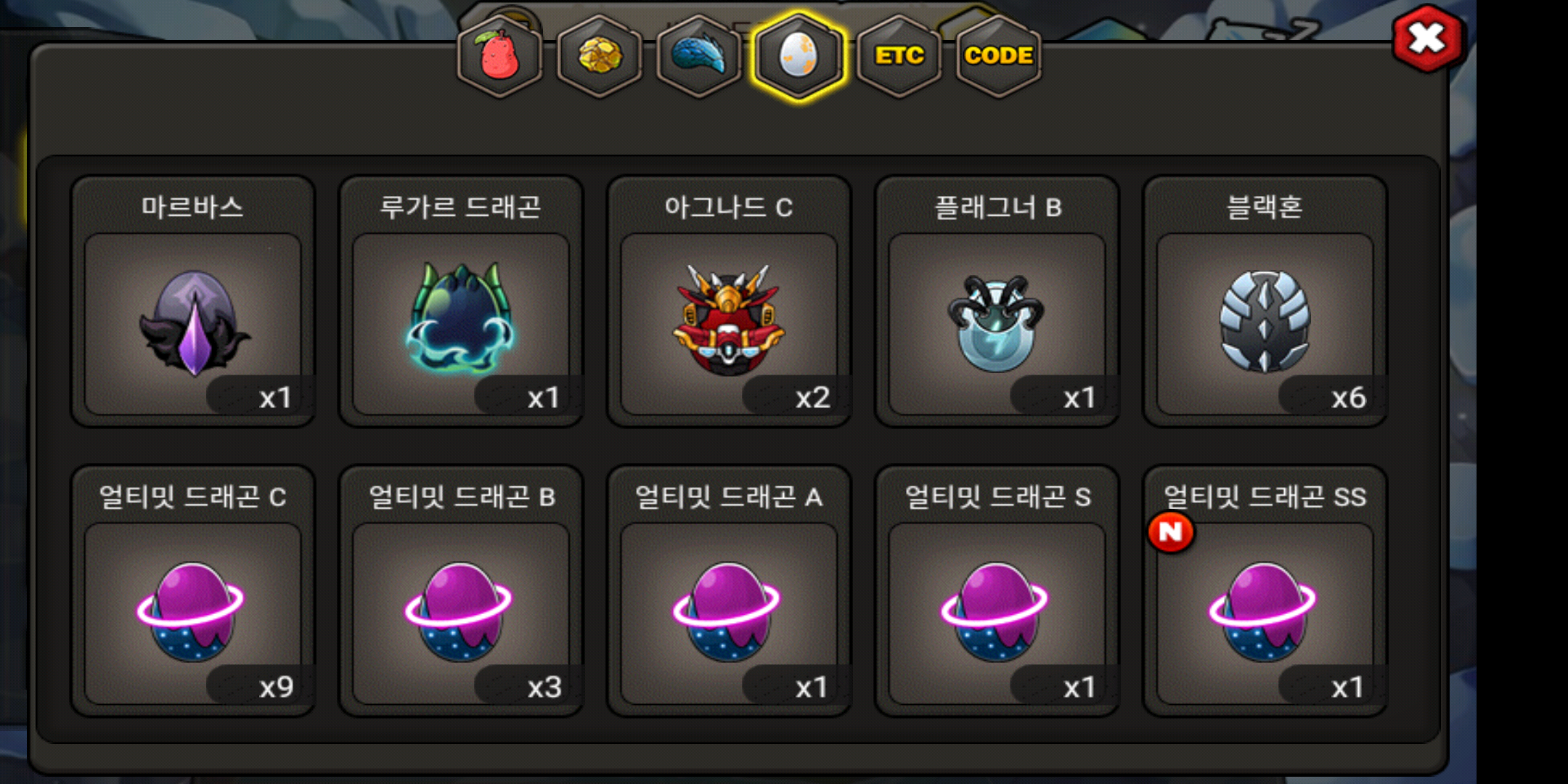The image size is (1568, 784).
Task: Close the inventory with red X
Action: [x=1427, y=38]
